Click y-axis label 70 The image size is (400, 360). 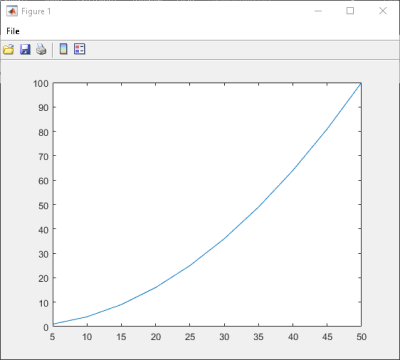pos(43,156)
